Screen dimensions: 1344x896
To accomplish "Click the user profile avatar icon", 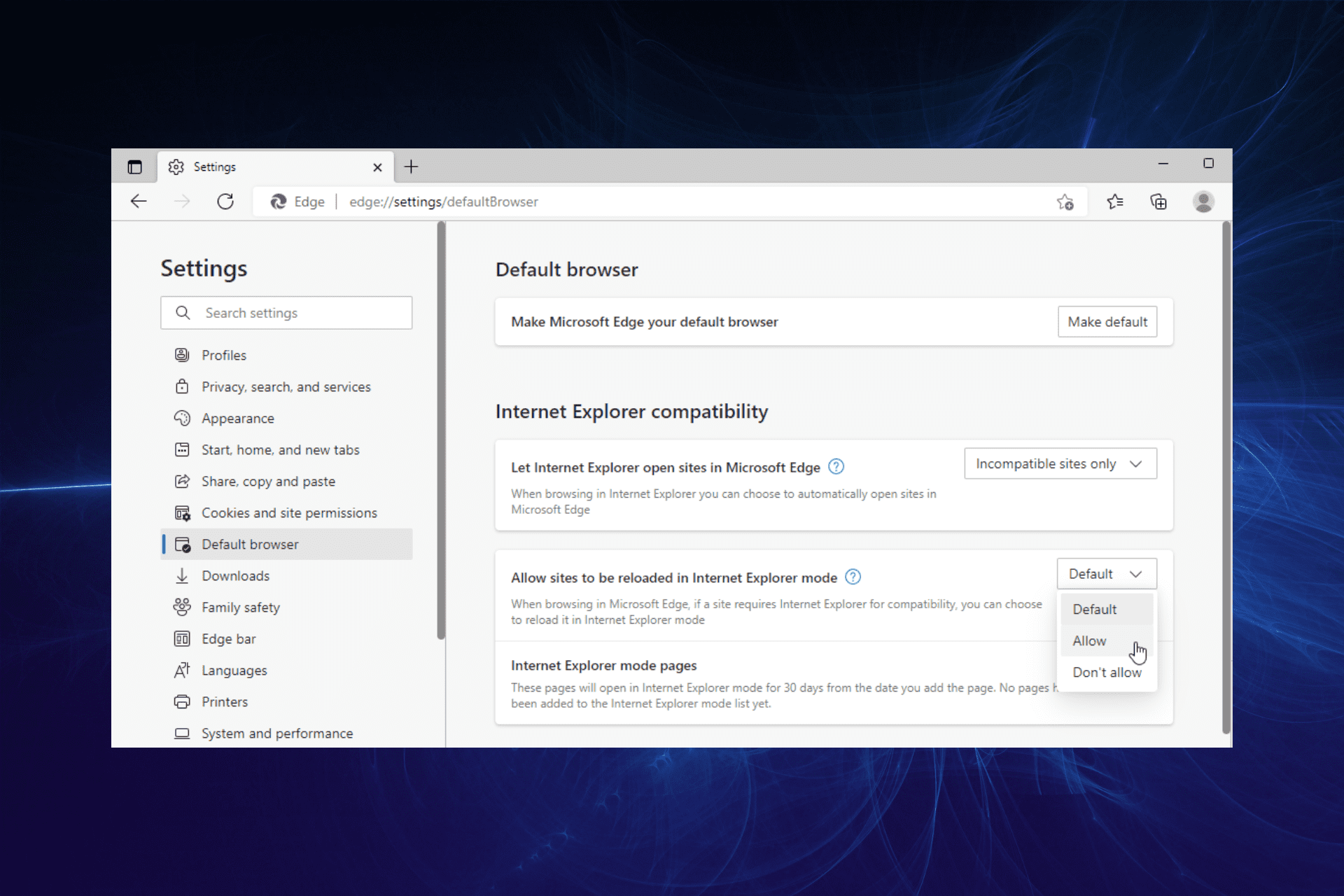I will [x=1203, y=202].
